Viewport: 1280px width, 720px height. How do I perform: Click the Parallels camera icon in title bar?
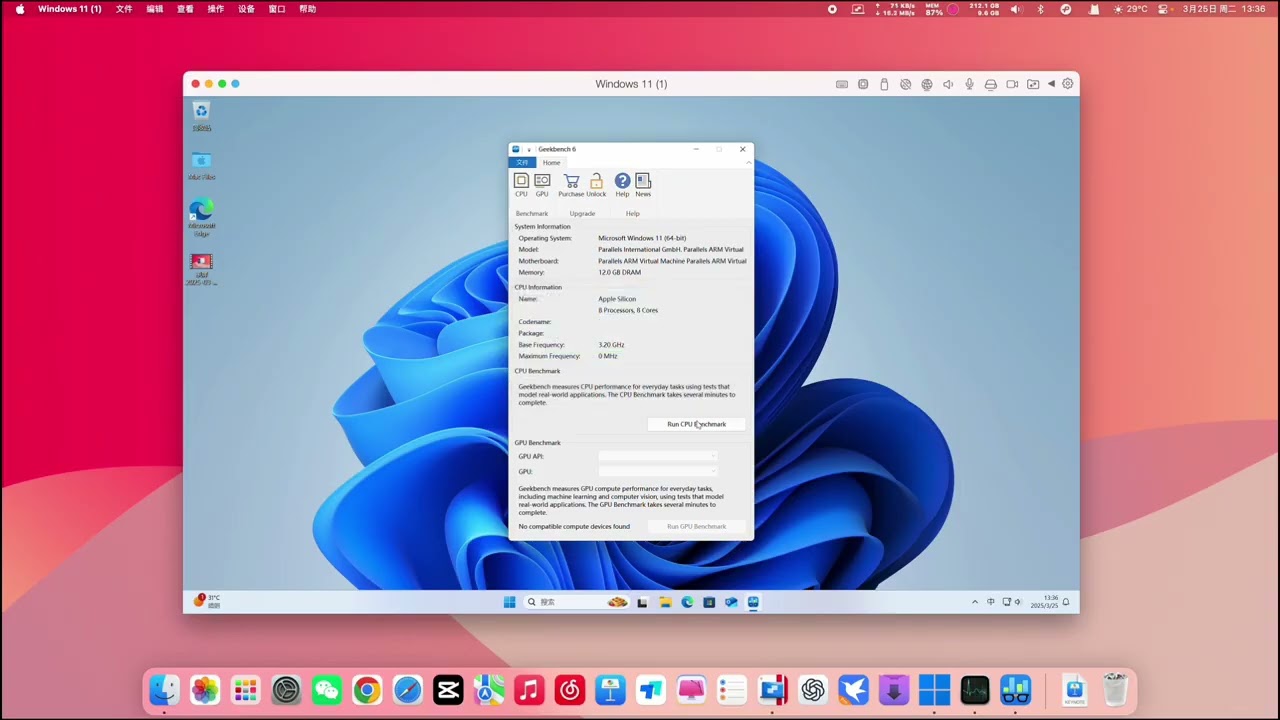click(x=1012, y=84)
